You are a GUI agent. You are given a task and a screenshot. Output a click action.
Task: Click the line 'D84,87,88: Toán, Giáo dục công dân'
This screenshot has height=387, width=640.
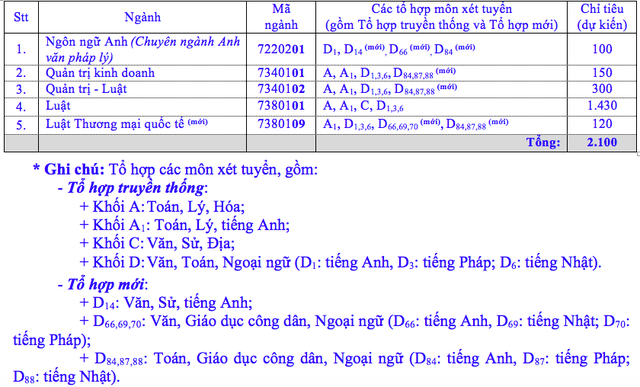[x=322, y=367]
